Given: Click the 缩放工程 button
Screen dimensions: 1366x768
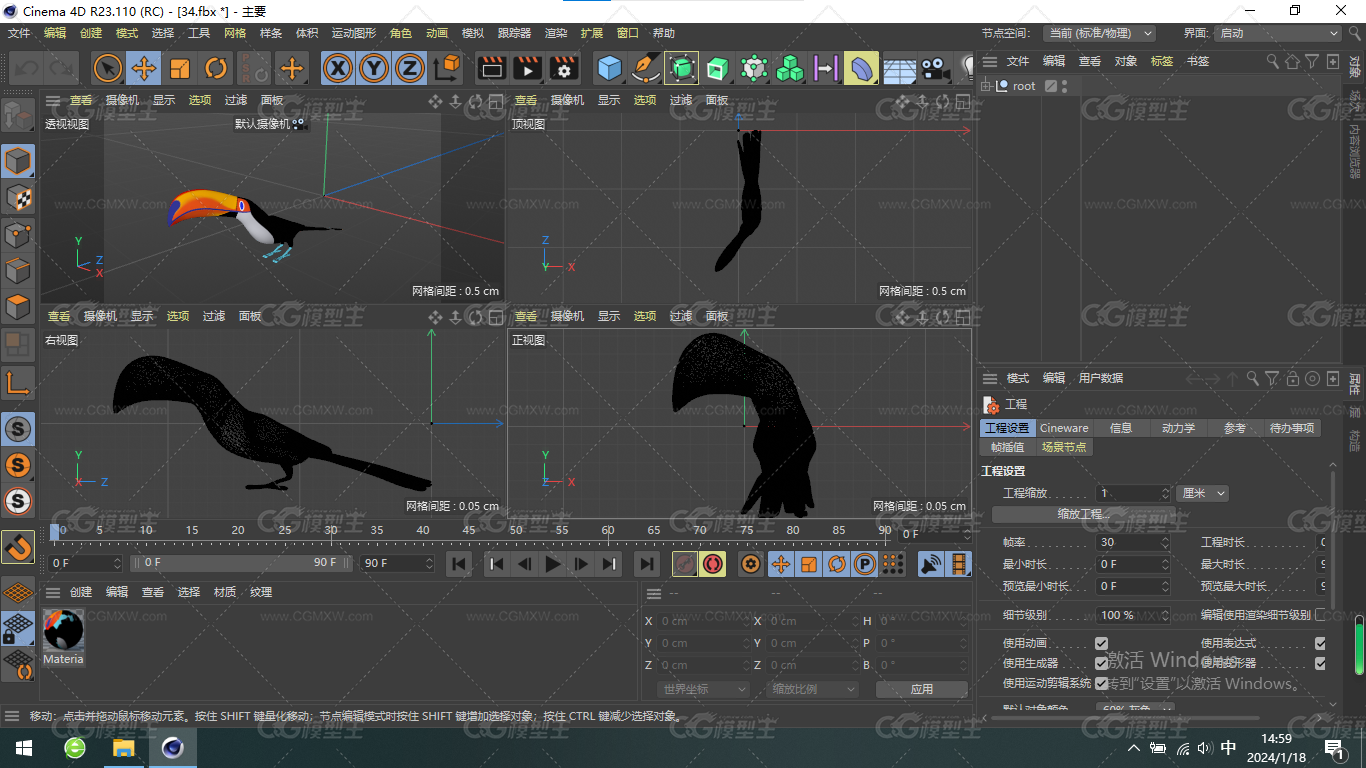Looking at the screenshot, I should tap(1084, 514).
